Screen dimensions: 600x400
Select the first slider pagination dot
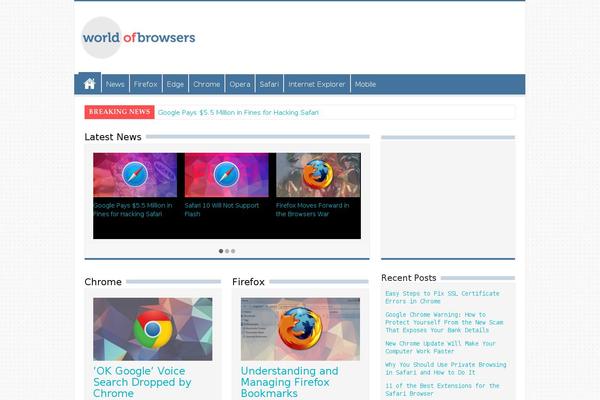pyautogui.click(x=221, y=251)
